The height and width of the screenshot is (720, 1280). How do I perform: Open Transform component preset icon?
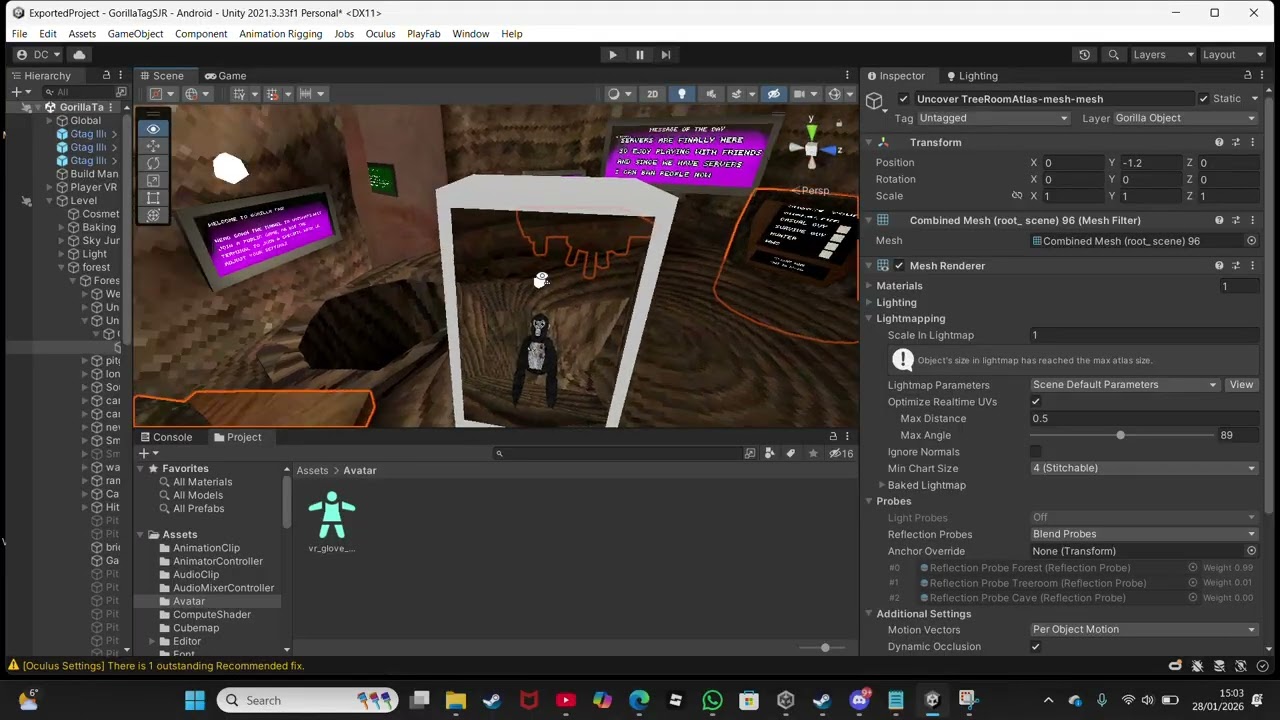click(1236, 142)
